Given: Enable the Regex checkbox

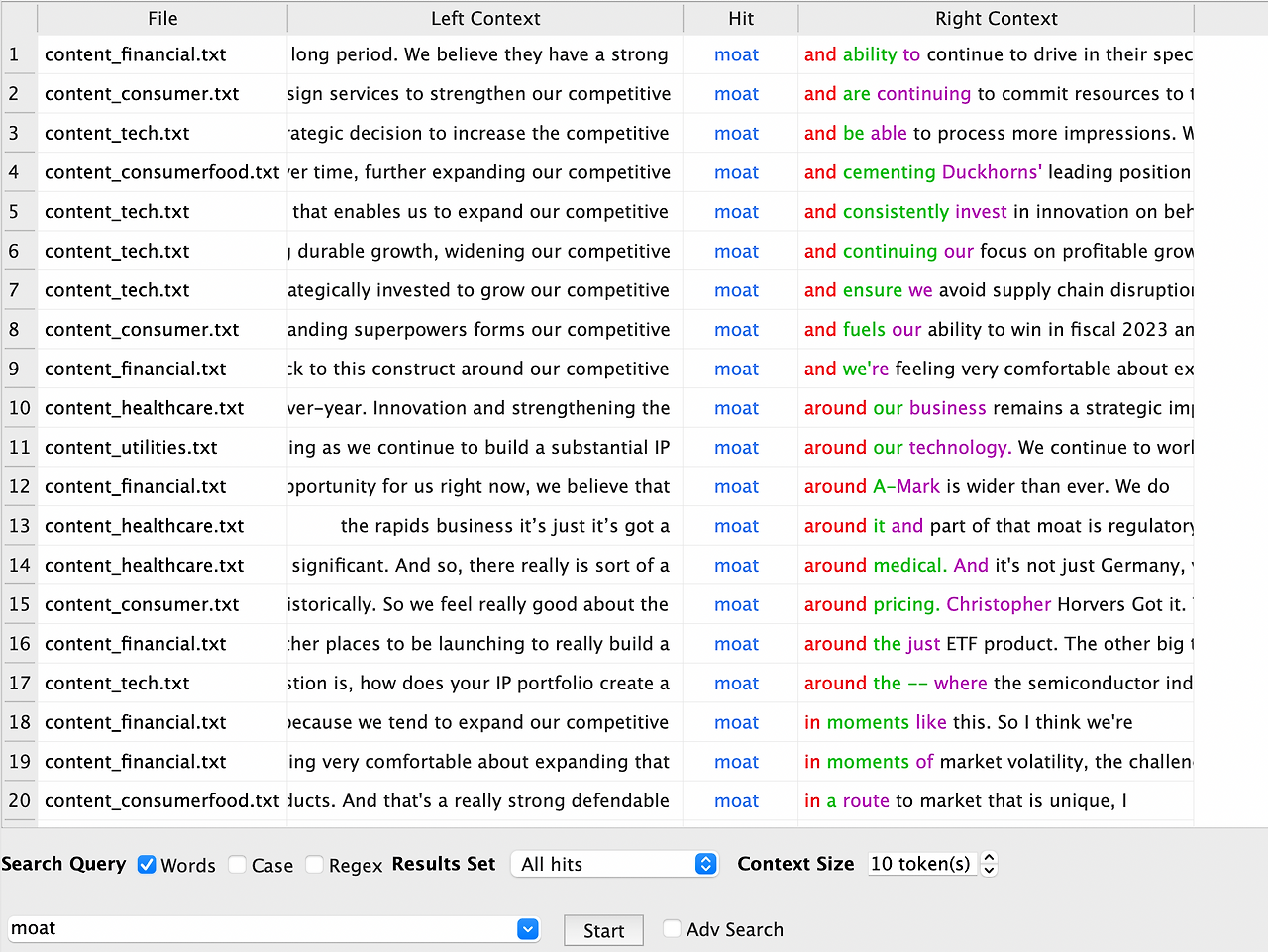Looking at the screenshot, I should pyautogui.click(x=315, y=865).
